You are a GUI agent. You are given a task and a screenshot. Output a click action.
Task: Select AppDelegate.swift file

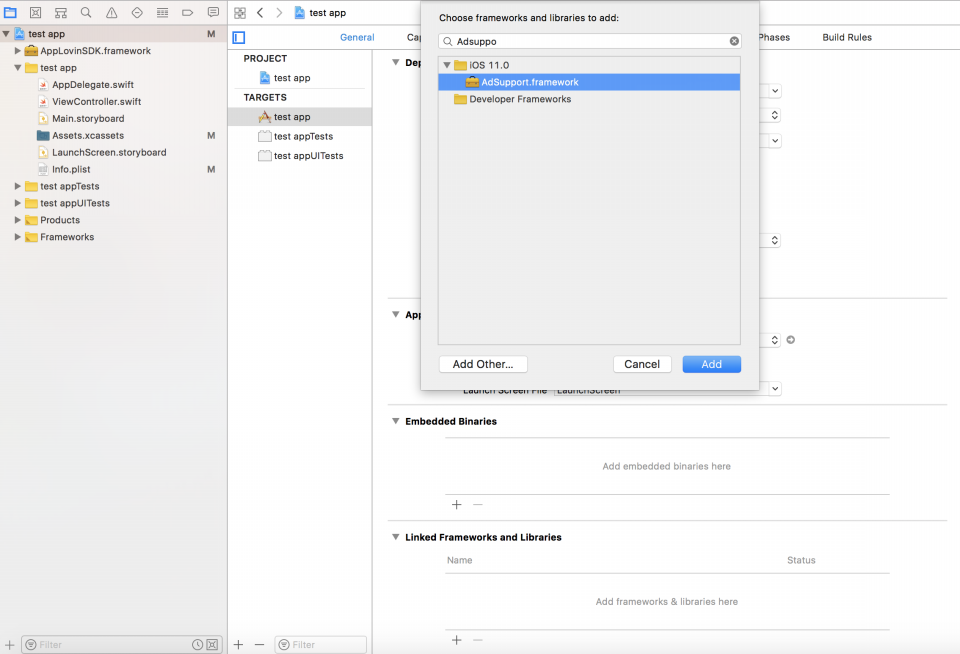pos(92,85)
